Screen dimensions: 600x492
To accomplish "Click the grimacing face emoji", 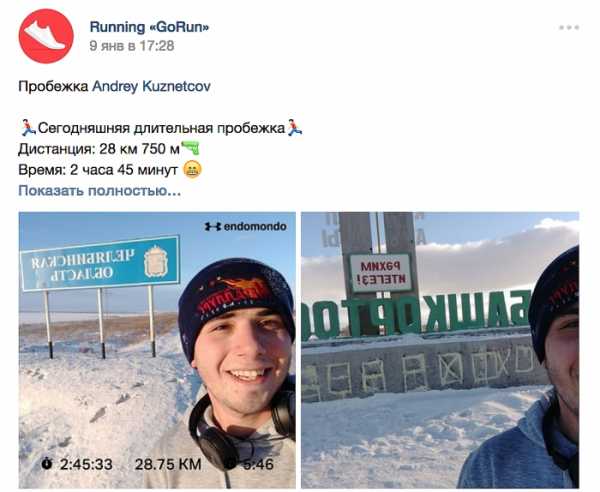I will (x=192, y=169).
